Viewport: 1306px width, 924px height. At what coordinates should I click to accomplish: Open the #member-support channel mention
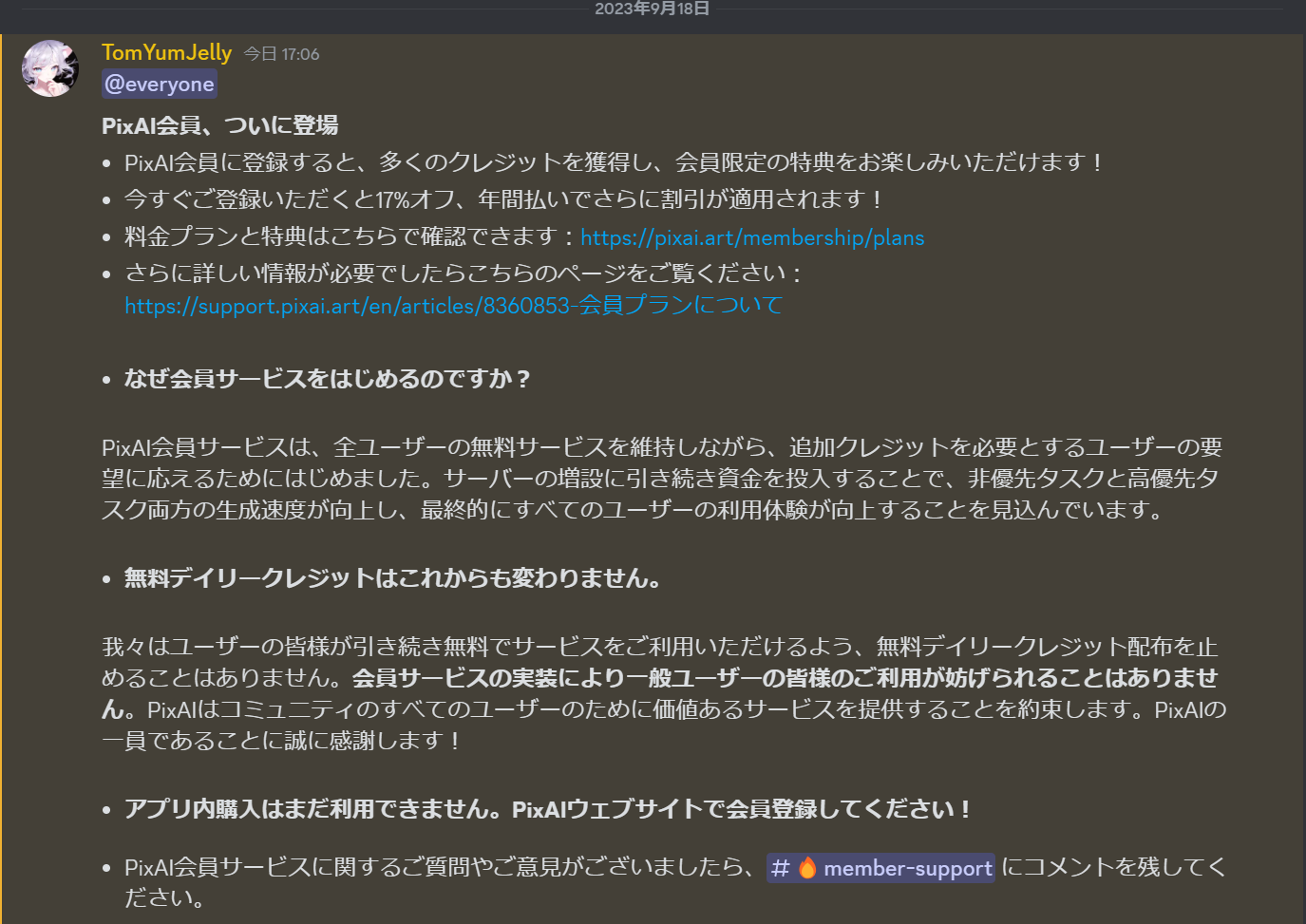881,868
